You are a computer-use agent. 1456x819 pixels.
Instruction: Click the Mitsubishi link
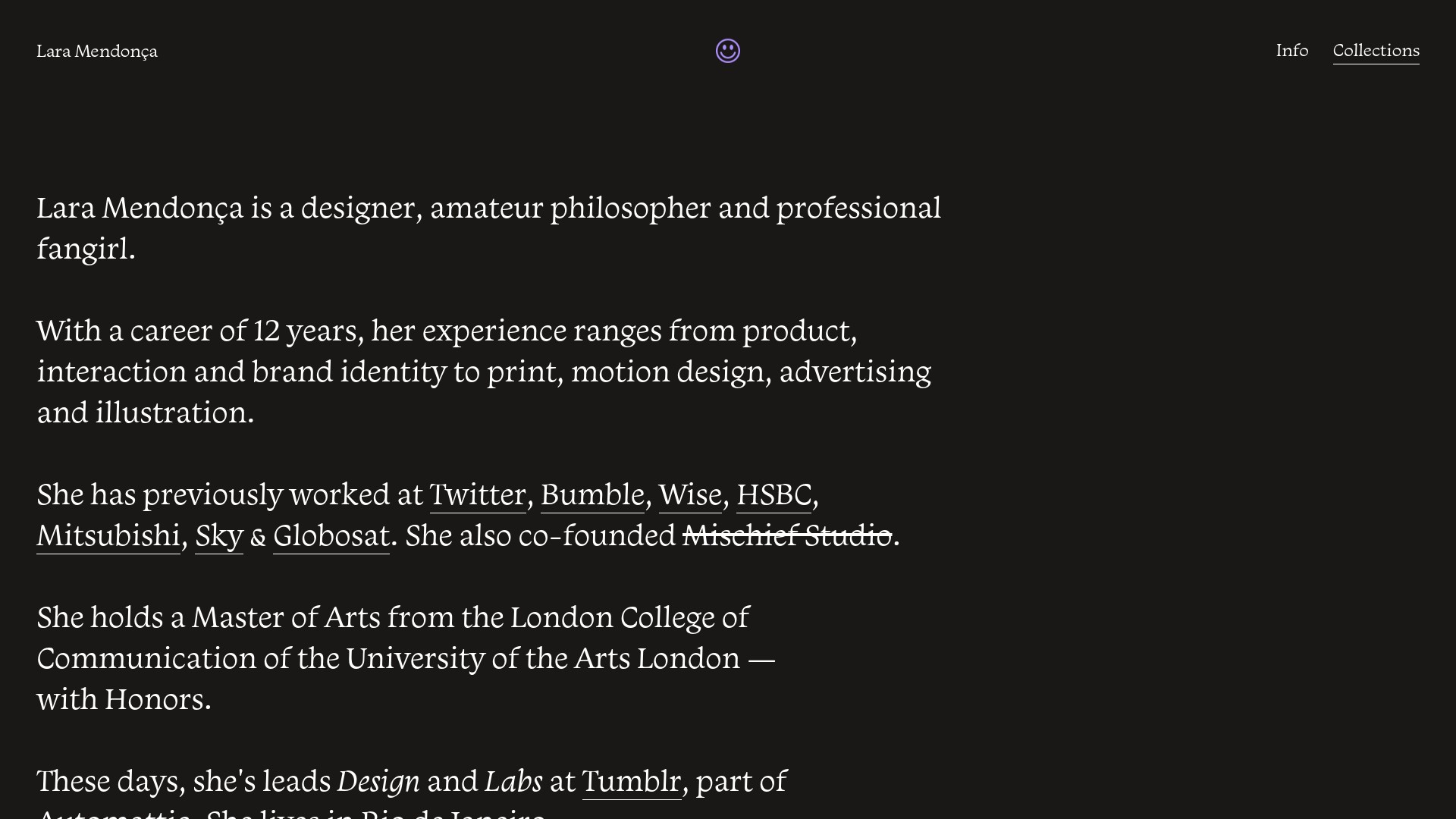[108, 536]
